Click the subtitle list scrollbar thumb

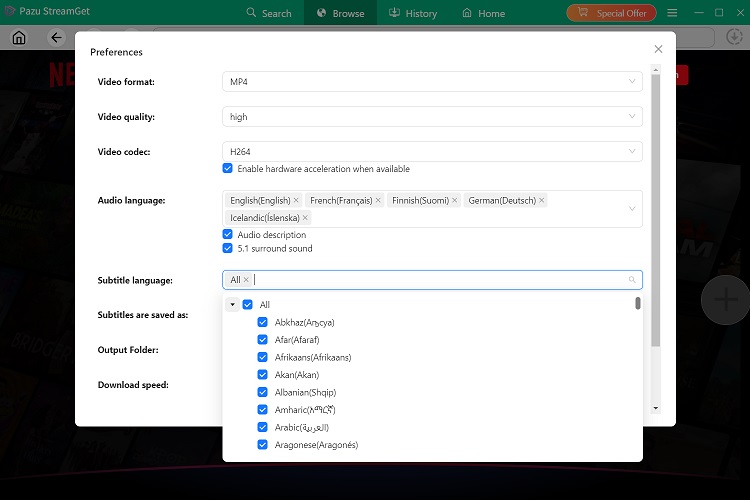[x=638, y=303]
